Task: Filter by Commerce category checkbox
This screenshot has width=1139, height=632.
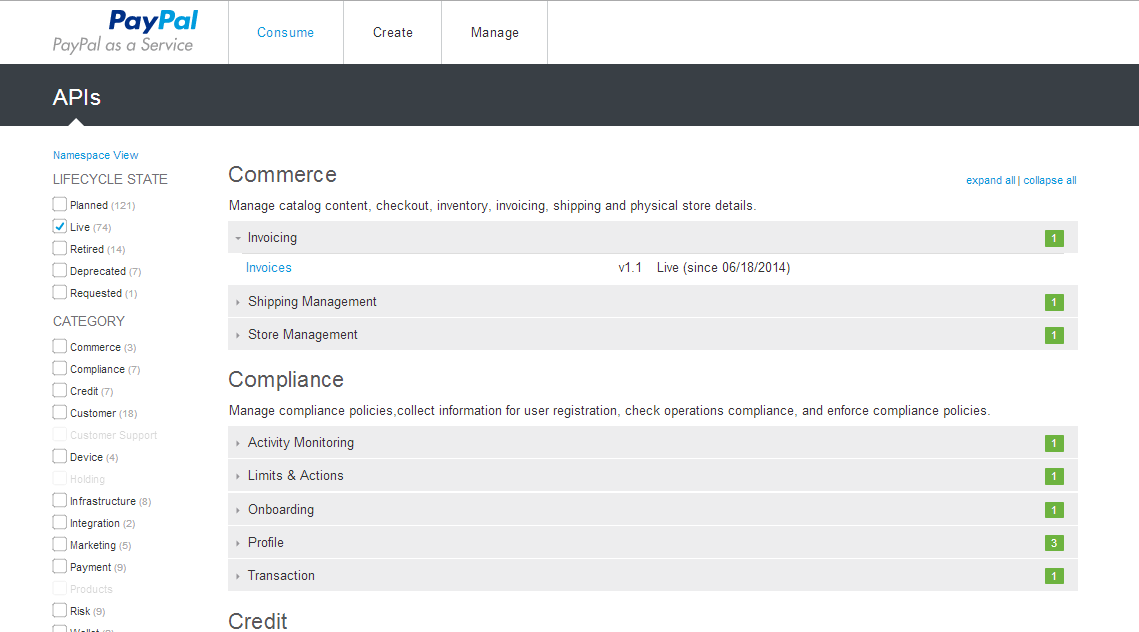Action: pyautogui.click(x=60, y=346)
